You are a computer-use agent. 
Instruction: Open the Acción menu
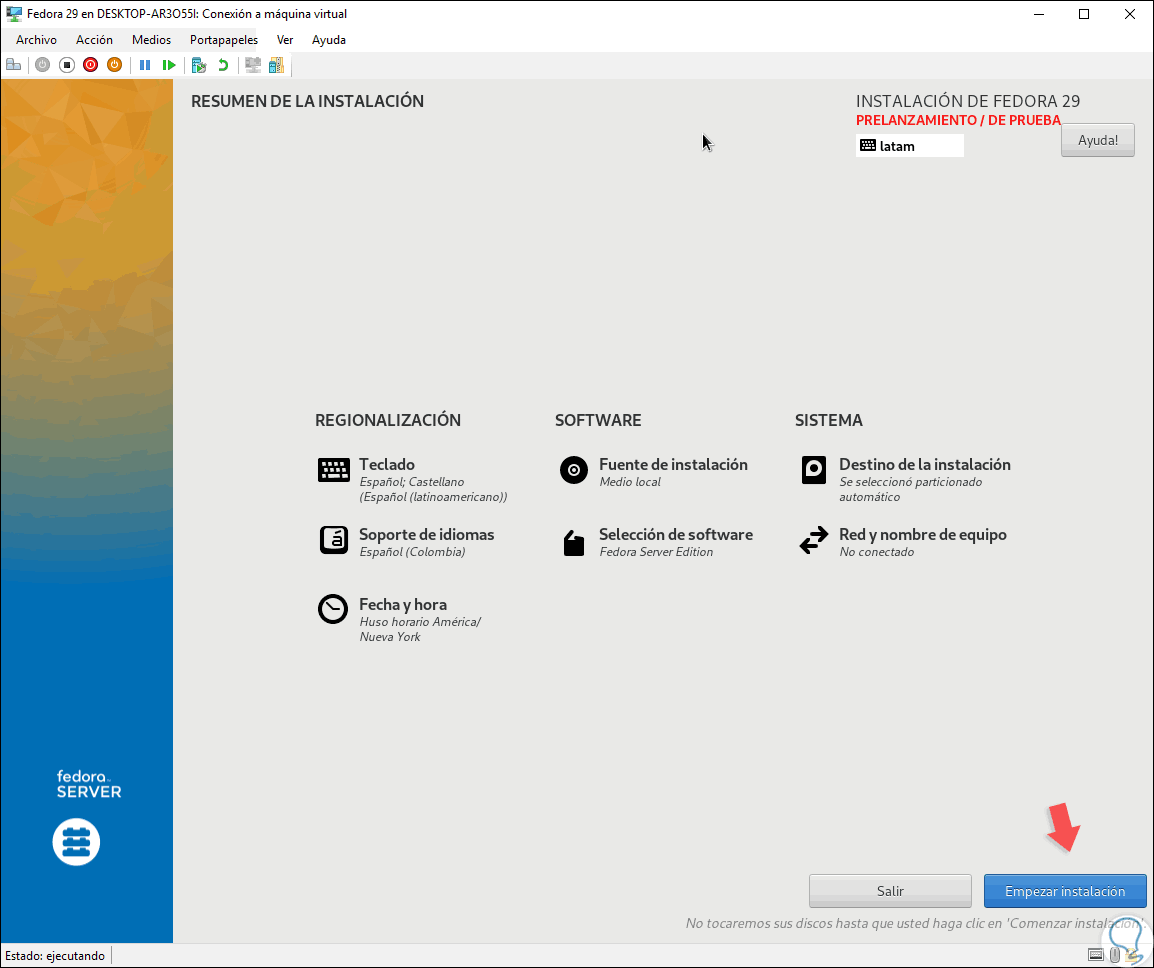click(94, 40)
